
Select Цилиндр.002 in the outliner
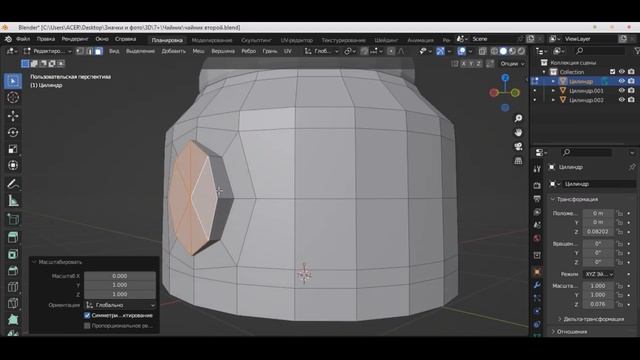(586, 100)
